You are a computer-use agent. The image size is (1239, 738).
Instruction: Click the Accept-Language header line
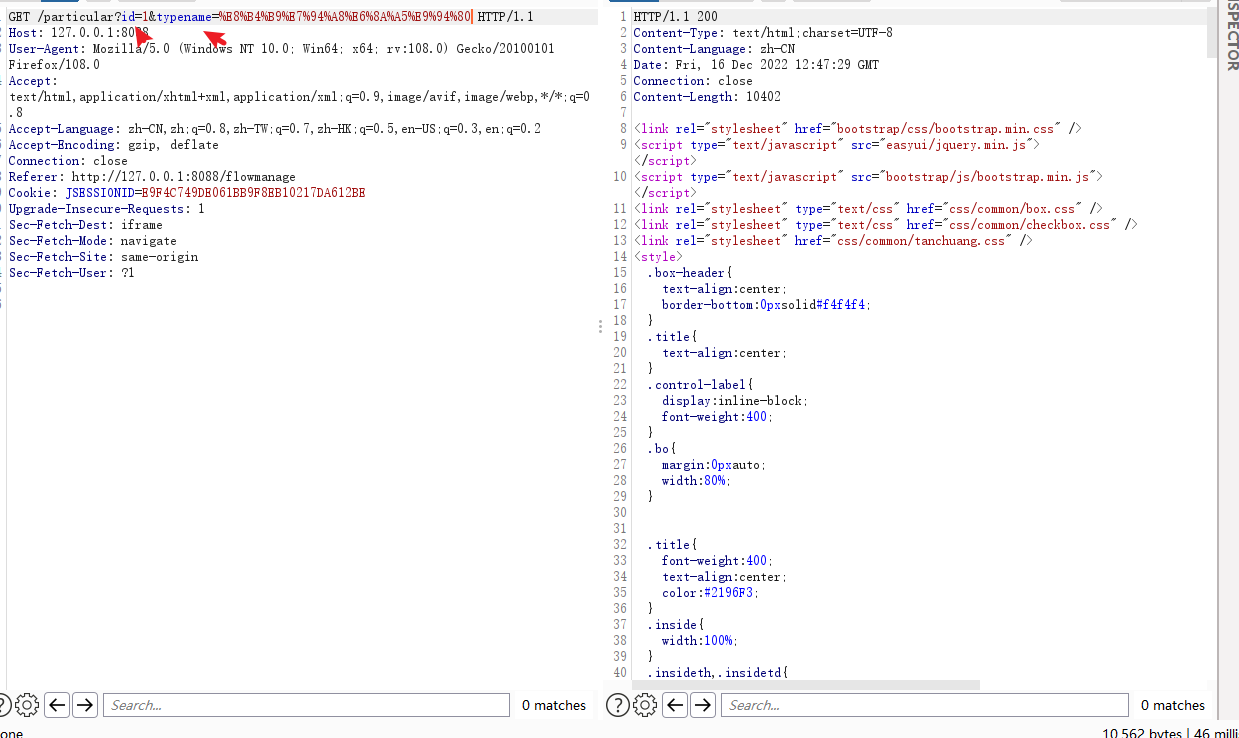275,129
